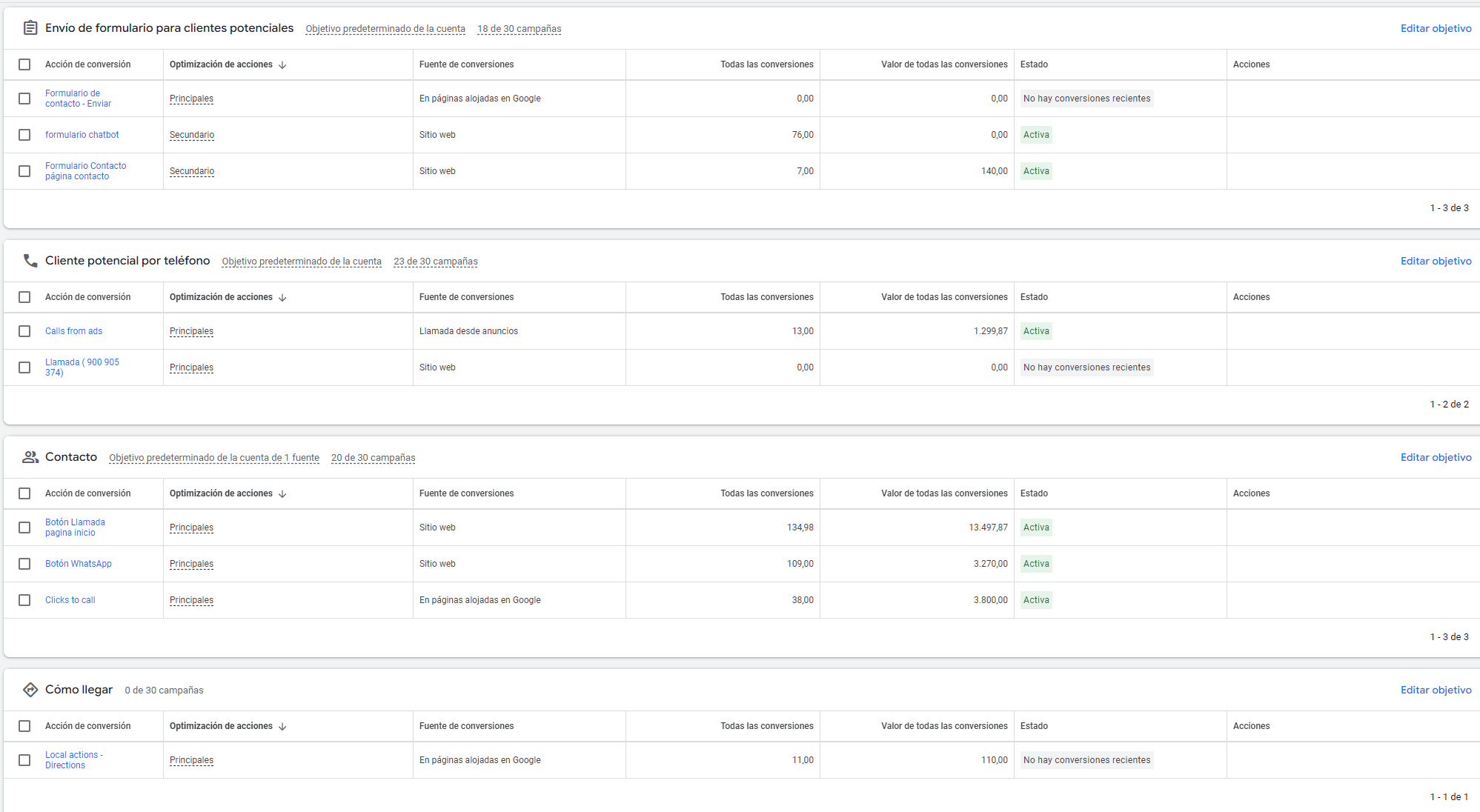
Task: Click Editar objetivo for Cliente potencial por teléfono
Action: point(1436,261)
